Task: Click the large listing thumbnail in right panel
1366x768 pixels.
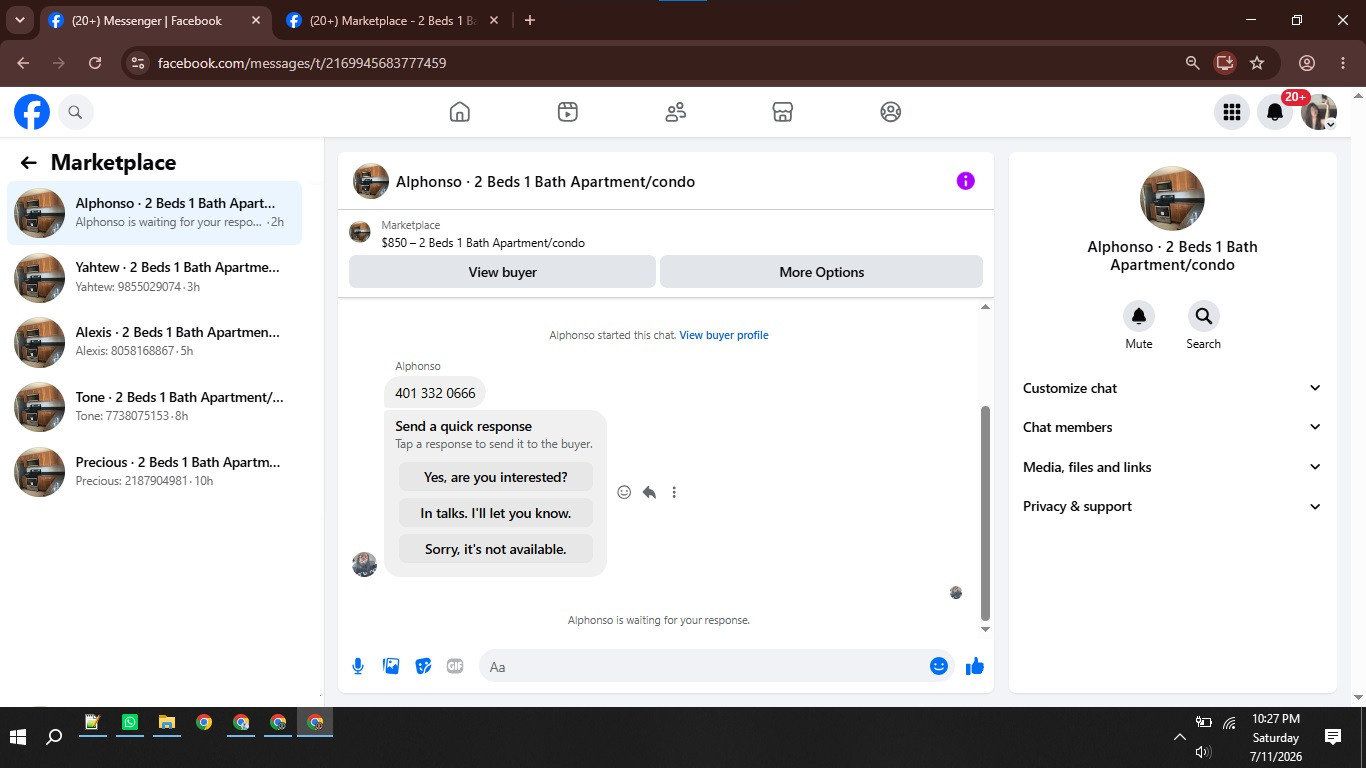Action: pyautogui.click(x=1172, y=198)
